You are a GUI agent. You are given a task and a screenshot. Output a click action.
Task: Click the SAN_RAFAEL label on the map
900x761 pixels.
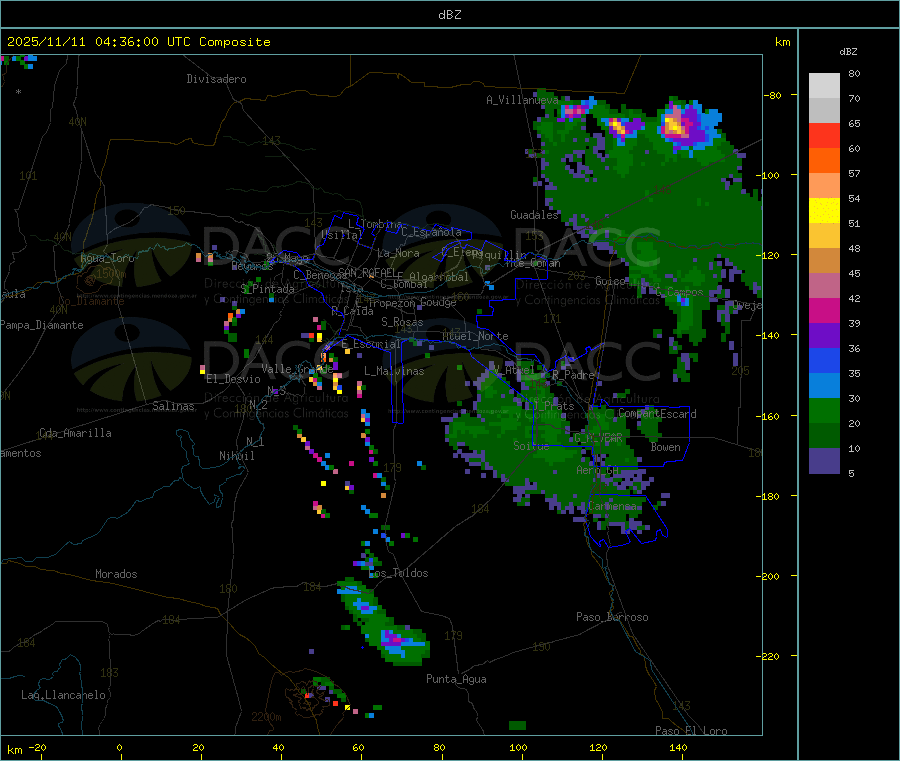(x=366, y=272)
